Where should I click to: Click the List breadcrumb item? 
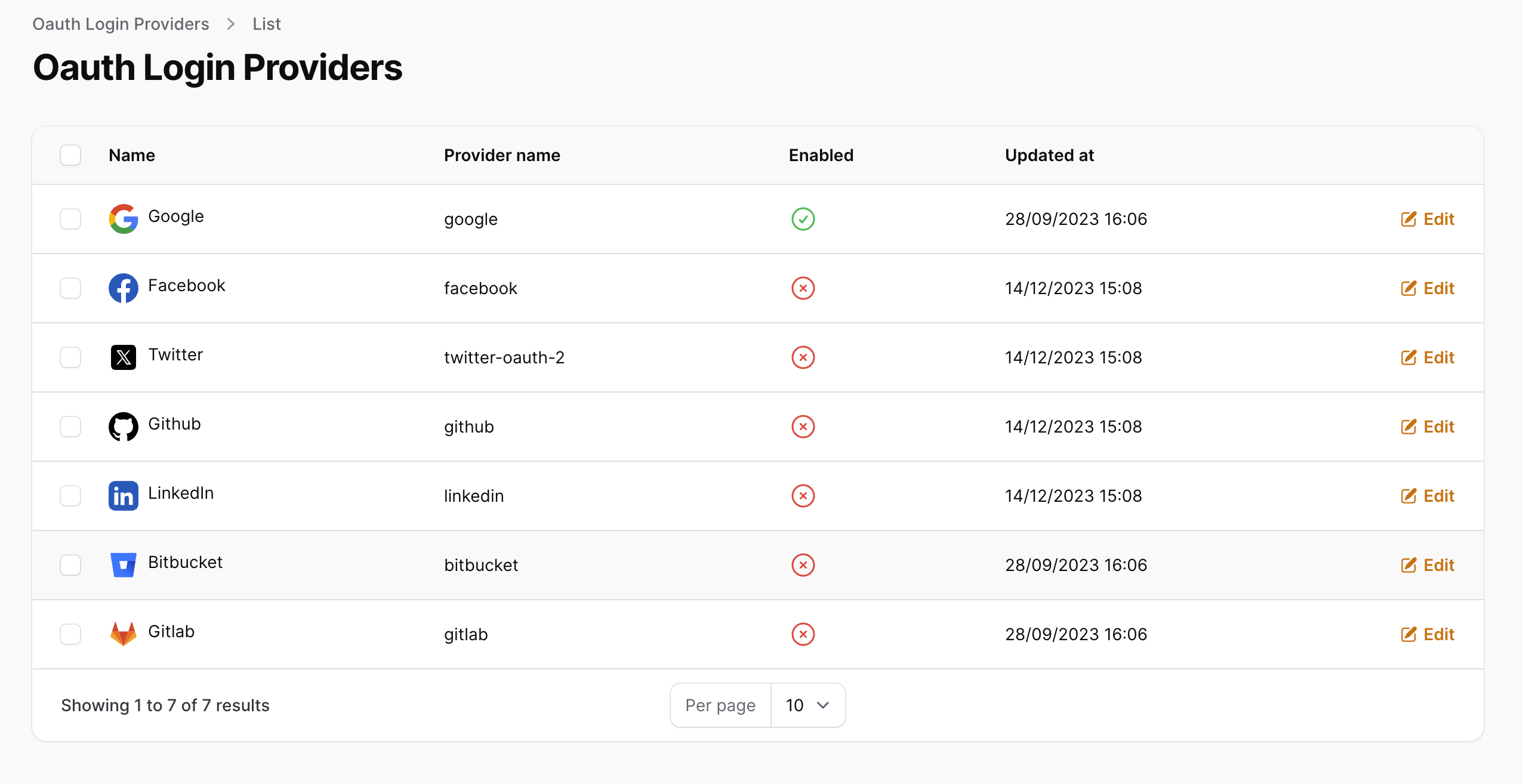(266, 24)
